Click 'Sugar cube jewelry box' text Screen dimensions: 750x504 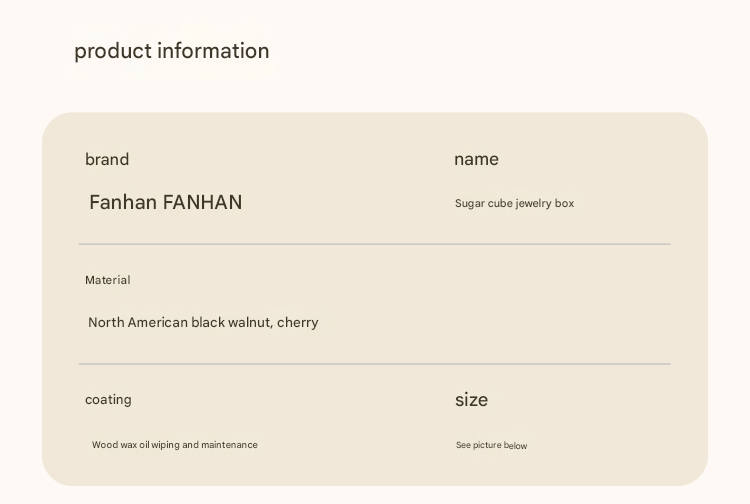click(514, 203)
